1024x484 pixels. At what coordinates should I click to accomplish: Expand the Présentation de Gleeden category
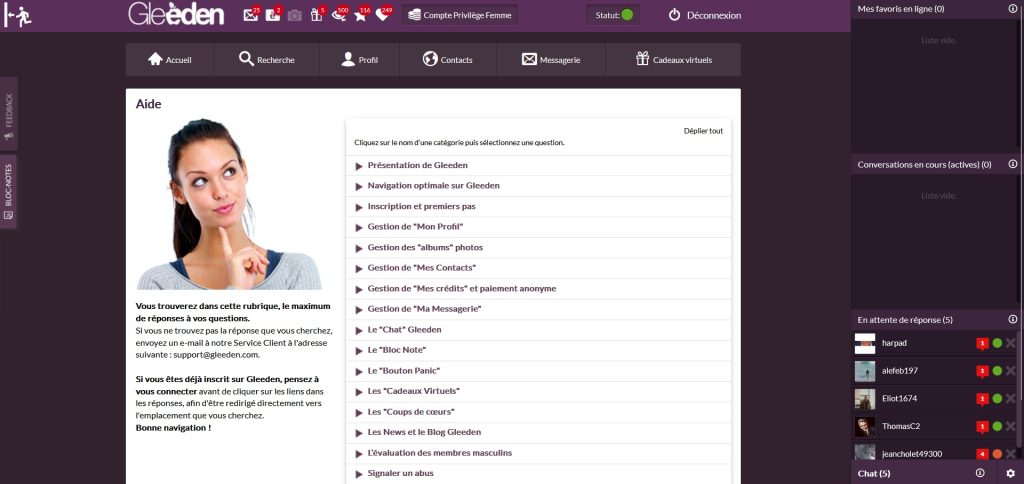click(417, 165)
